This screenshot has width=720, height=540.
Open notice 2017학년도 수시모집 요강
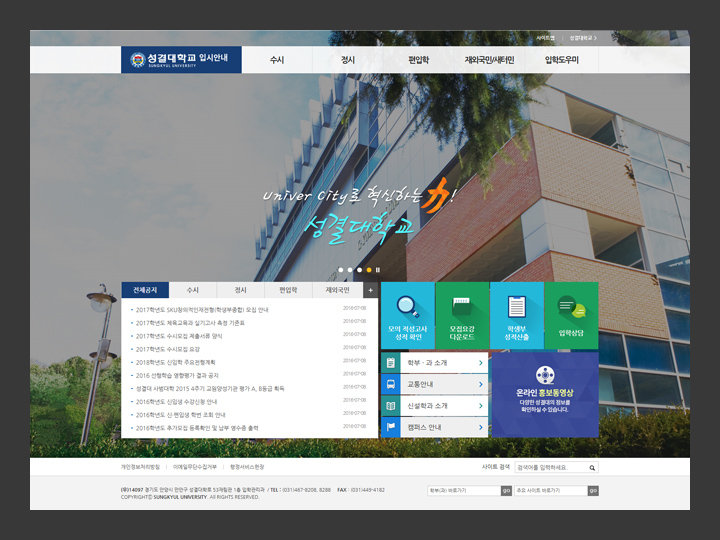[168, 349]
